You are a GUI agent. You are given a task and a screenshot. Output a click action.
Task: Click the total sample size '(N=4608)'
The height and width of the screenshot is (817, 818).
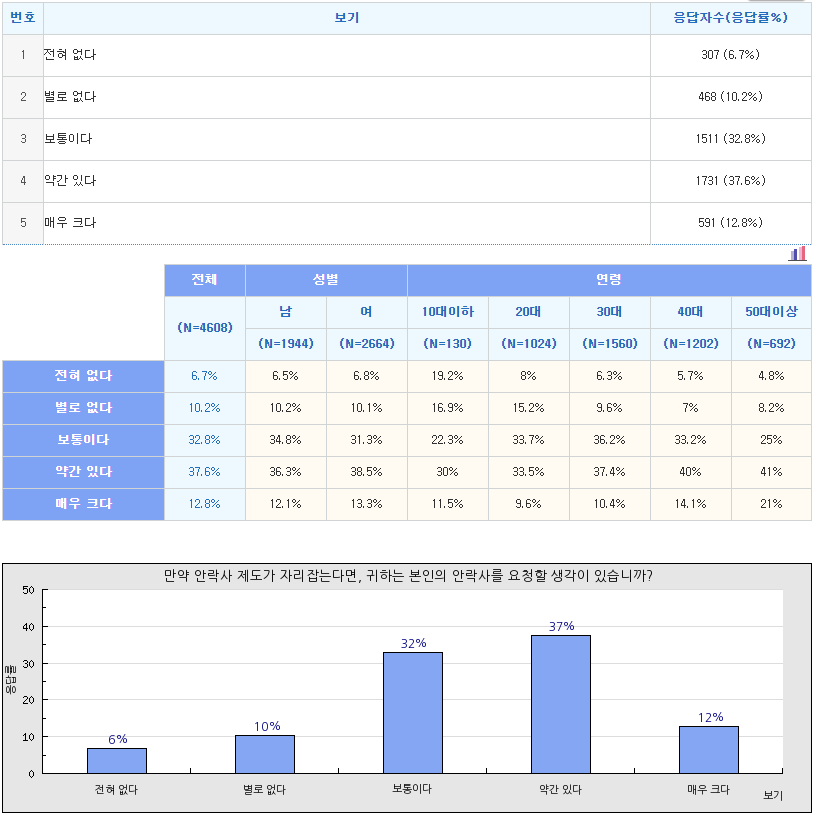(204, 328)
